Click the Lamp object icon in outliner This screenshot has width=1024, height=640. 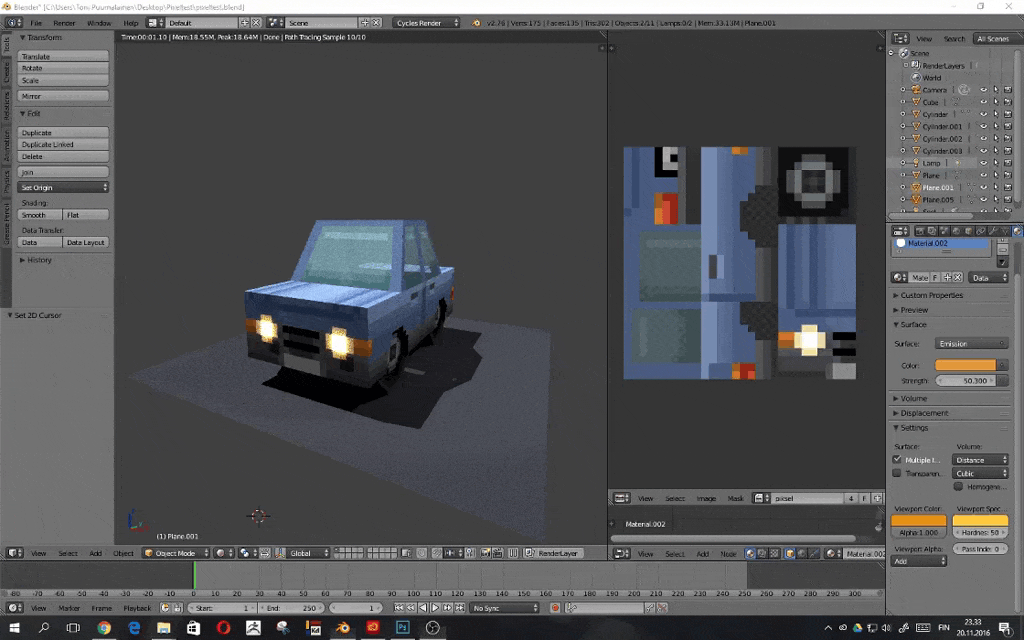915,163
